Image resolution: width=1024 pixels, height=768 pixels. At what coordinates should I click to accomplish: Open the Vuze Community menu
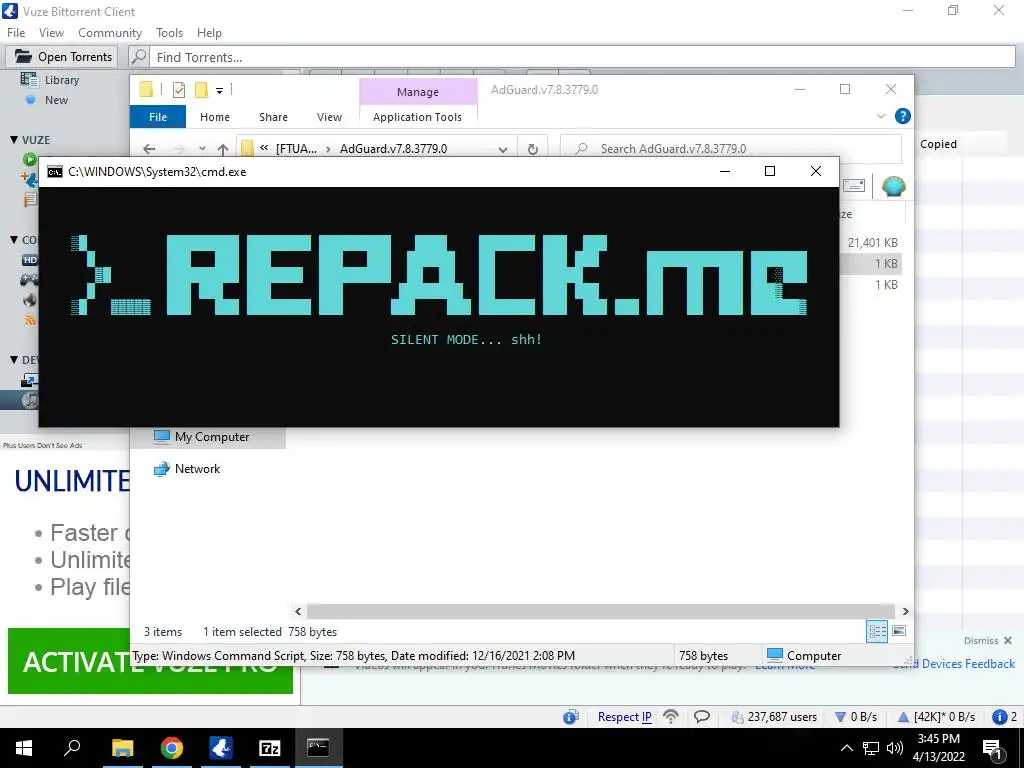point(110,33)
